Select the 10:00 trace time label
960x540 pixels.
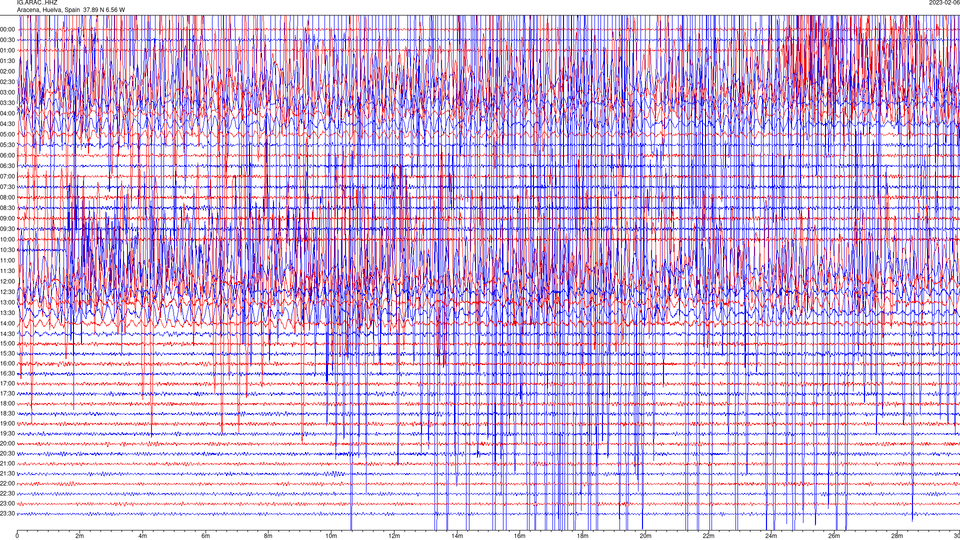[7, 239]
